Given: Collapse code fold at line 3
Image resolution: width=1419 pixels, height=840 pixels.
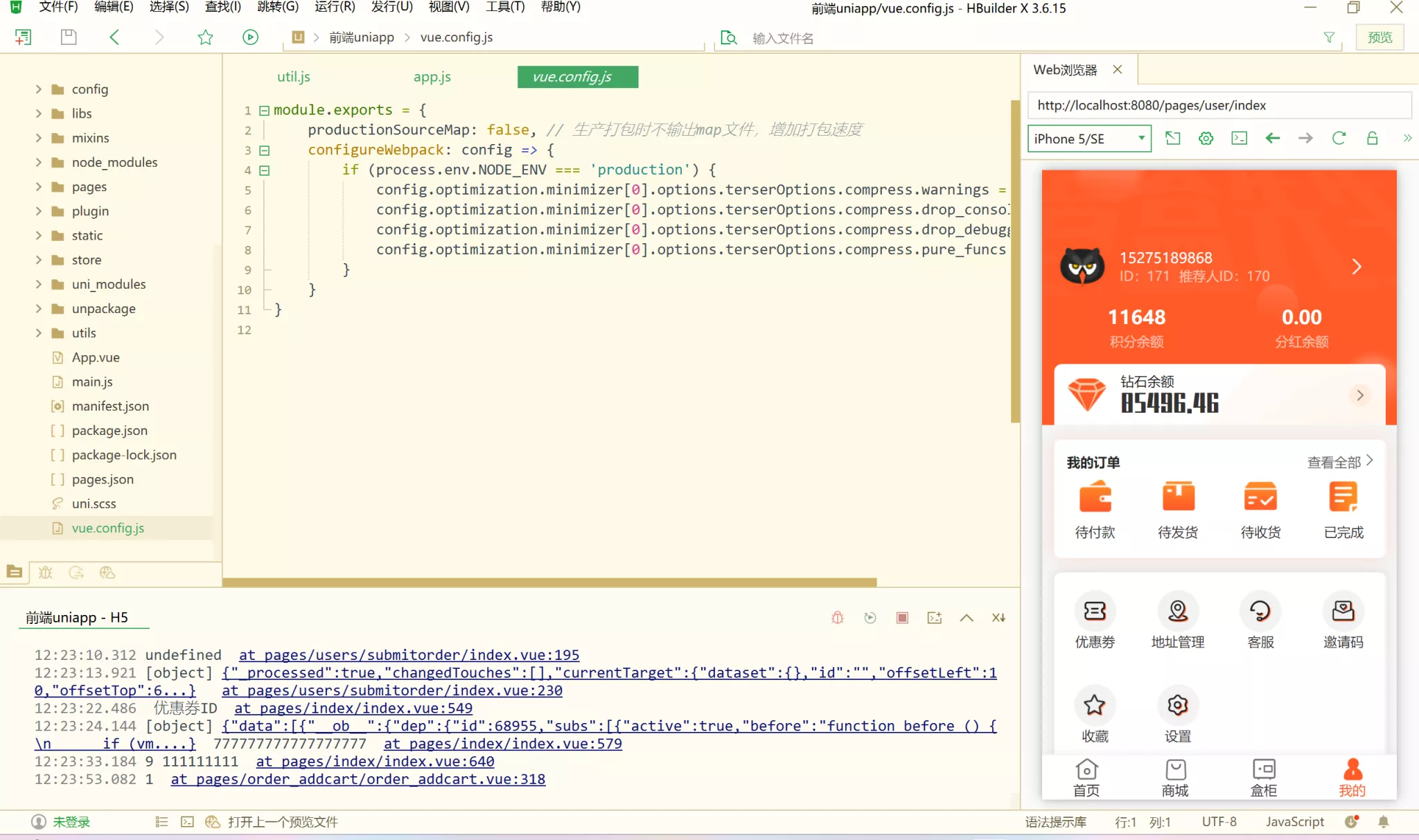Looking at the screenshot, I should click(264, 150).
